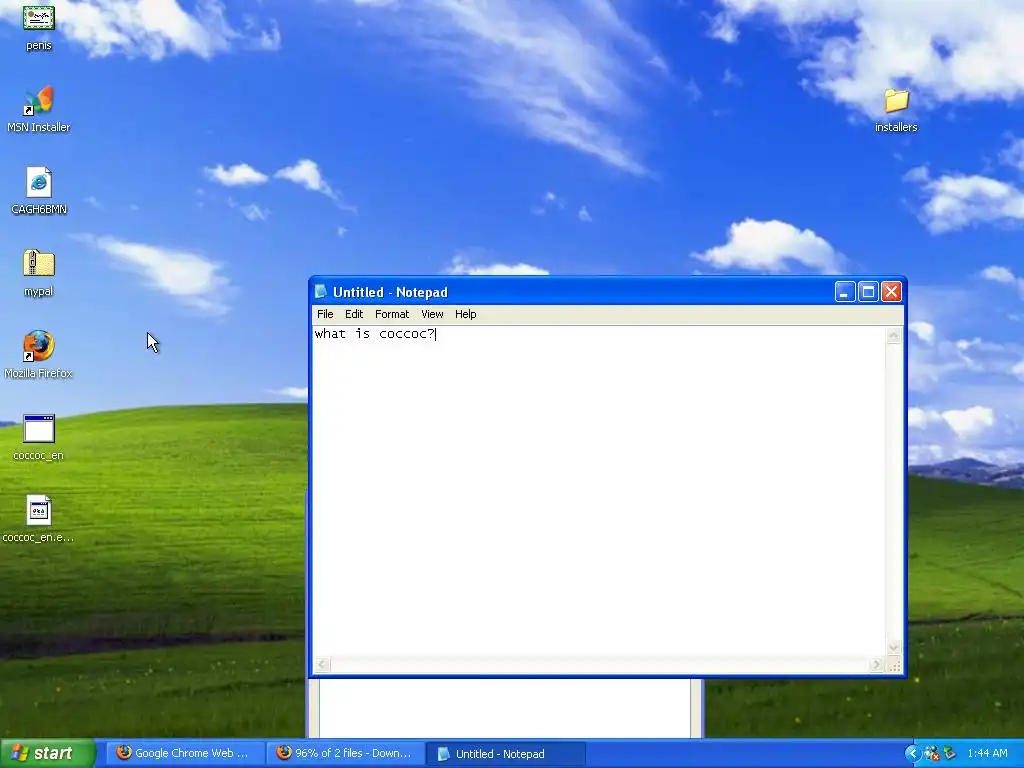The width and height of the screenshot is (1024, 768).
Task: Click the tray icon beside the clock
Action: coord(950,753)
